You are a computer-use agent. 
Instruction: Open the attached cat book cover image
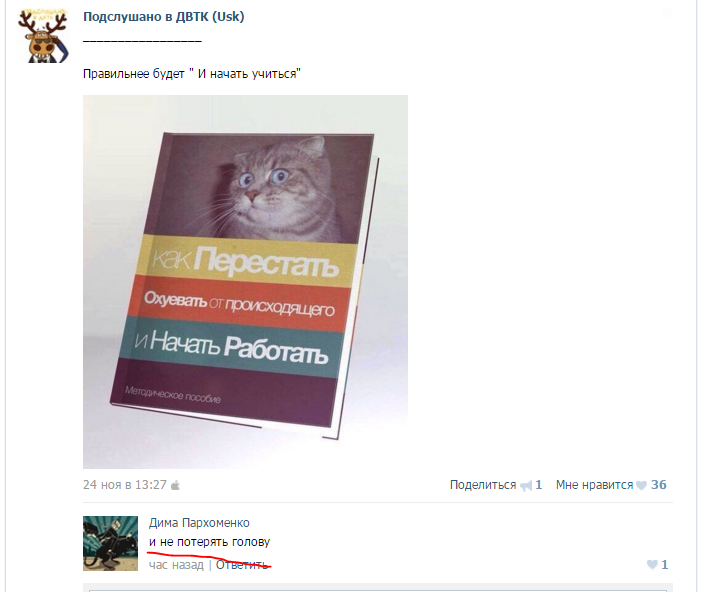245,282
